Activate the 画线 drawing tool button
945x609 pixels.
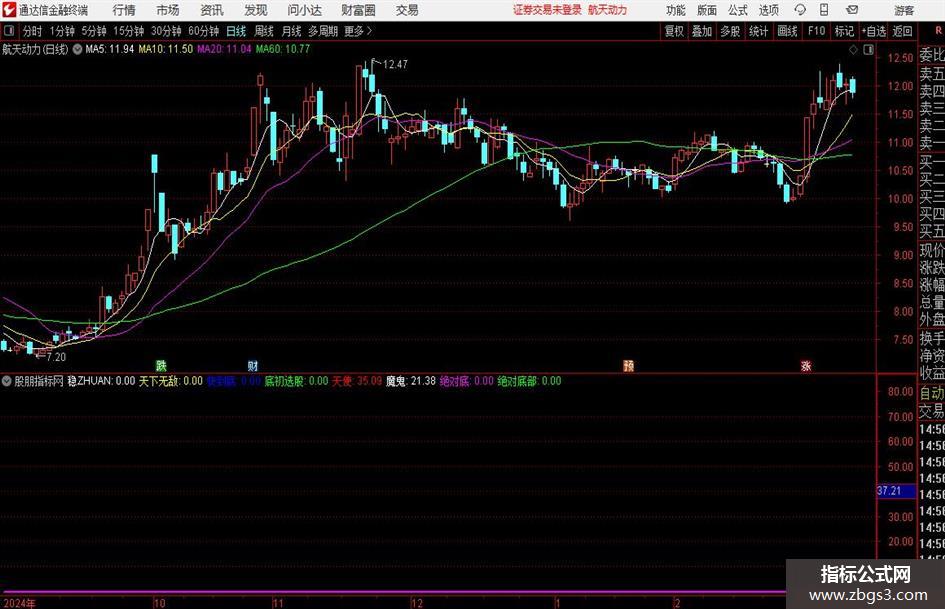(x=787, y=31)
